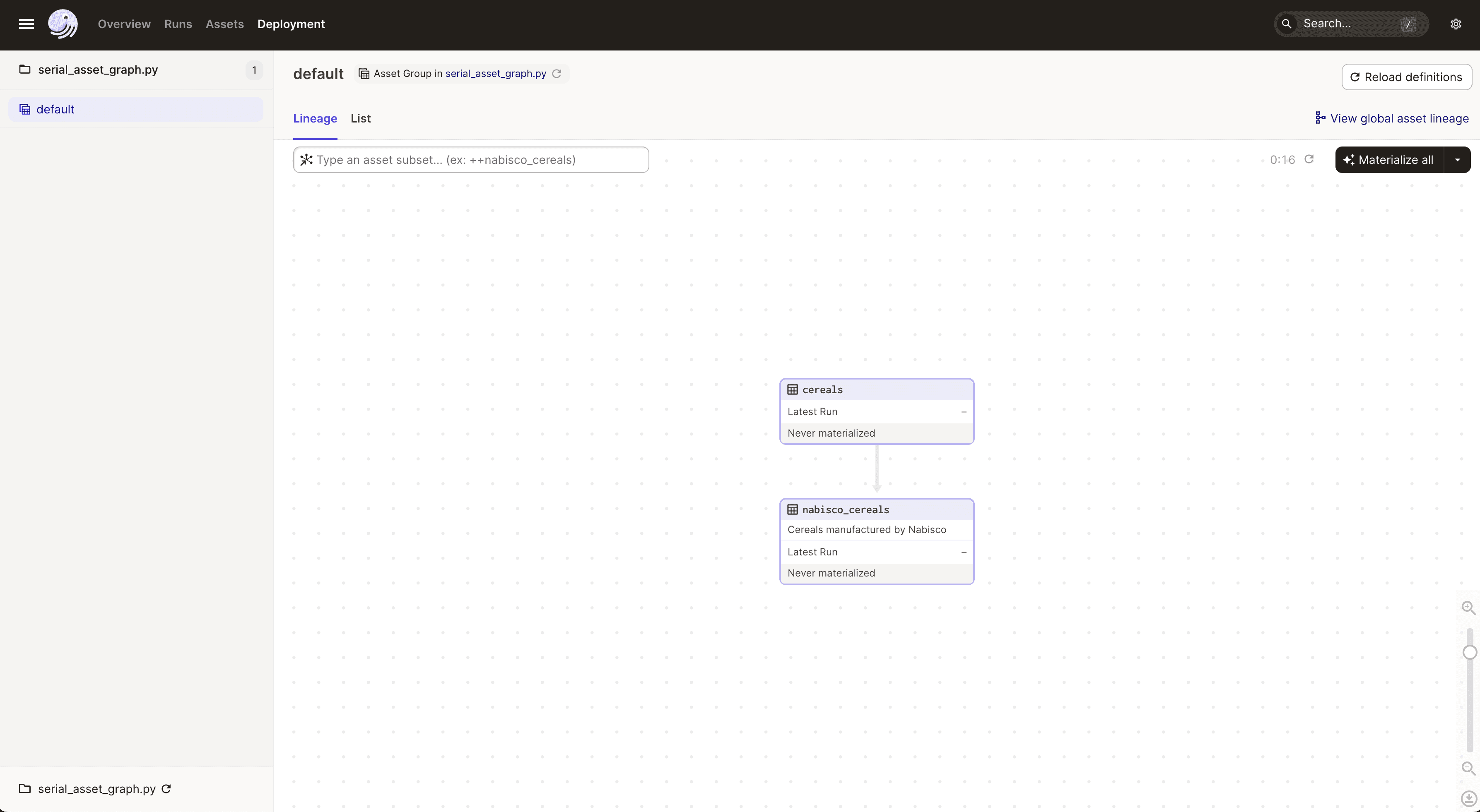Open View global asset lineage link
This screenshot has height=812, width=1480.
[1392, 118]
